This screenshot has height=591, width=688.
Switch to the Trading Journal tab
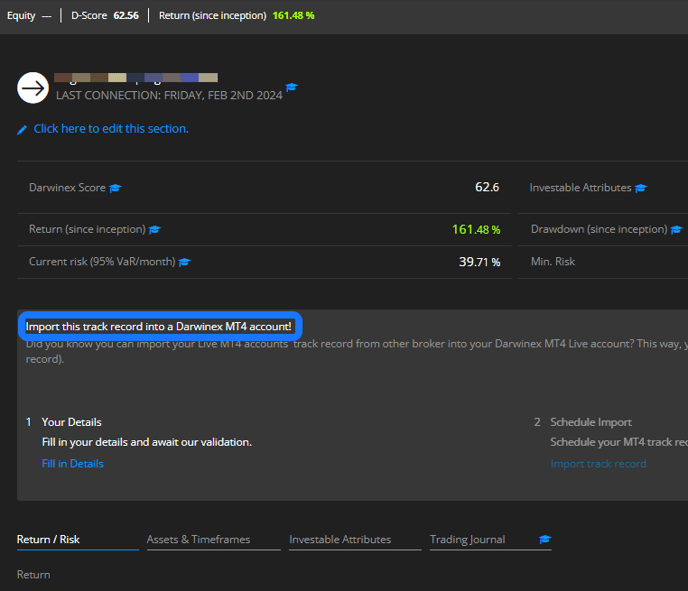467,540
